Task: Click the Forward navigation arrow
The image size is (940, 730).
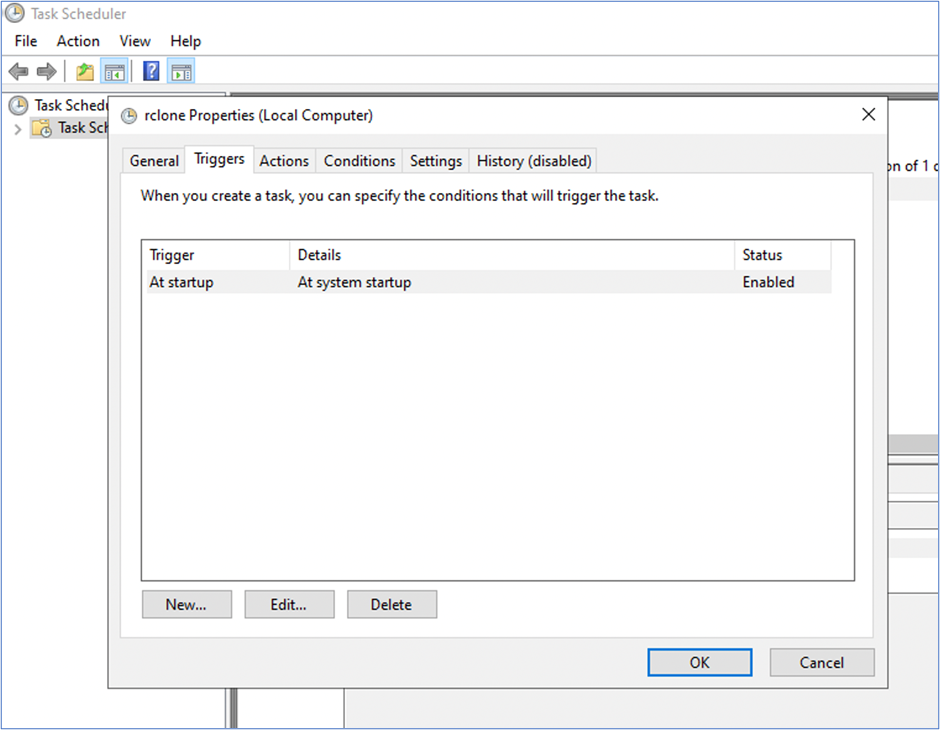Action: click(45, 71)
